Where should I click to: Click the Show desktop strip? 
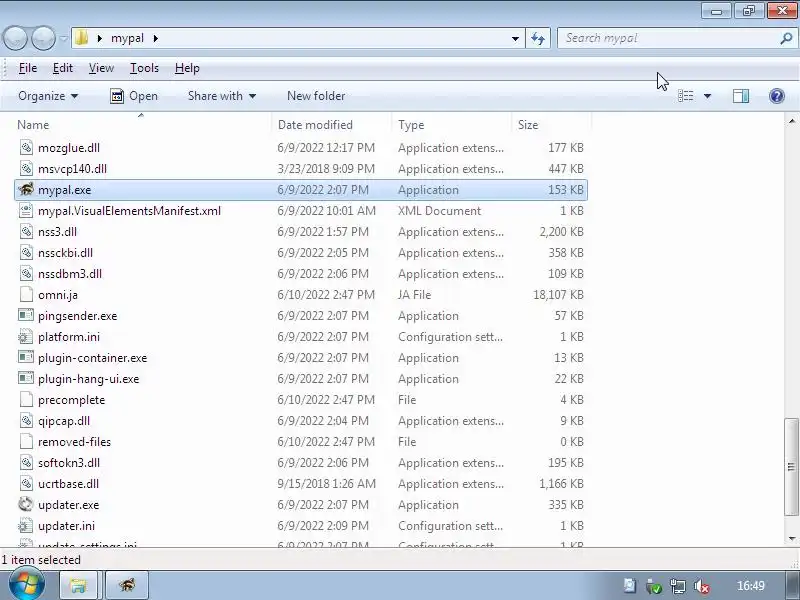791,585
